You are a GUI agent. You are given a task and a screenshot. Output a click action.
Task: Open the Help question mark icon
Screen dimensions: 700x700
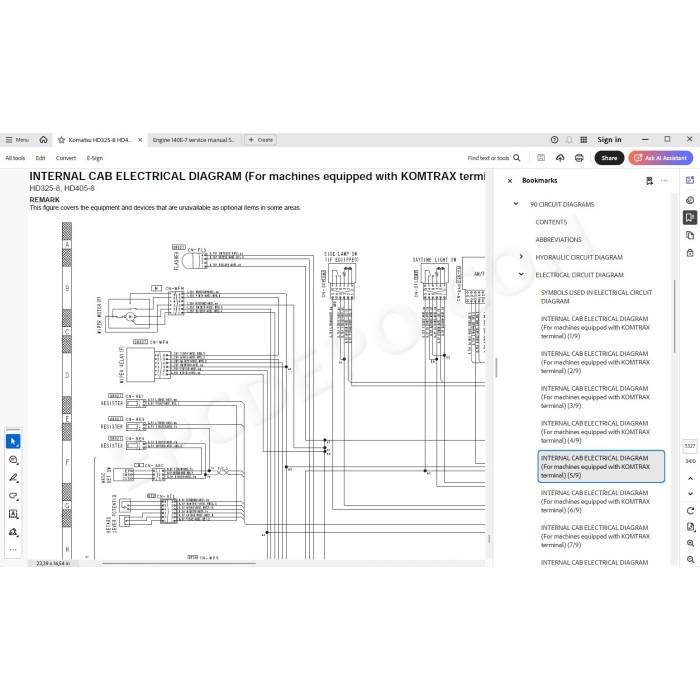coord(554,140)
